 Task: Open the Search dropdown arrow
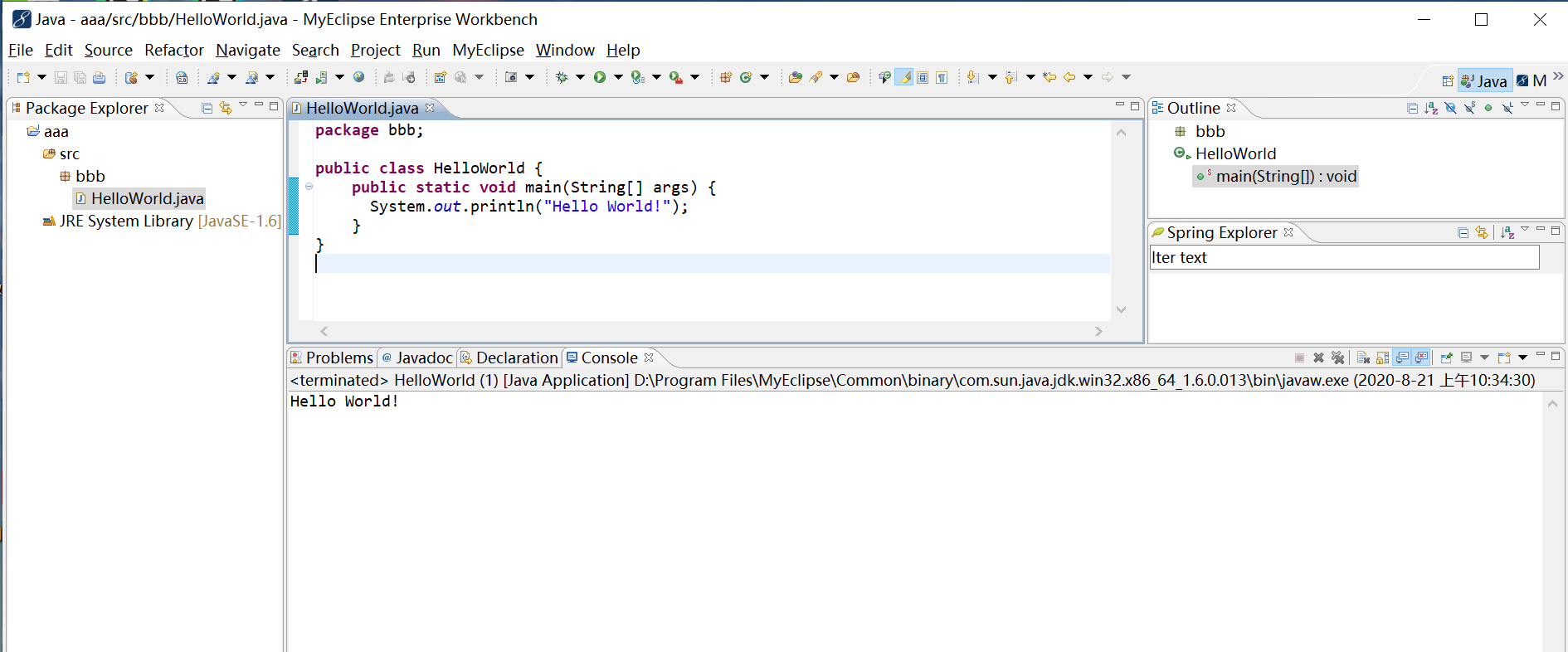(834, 77)
